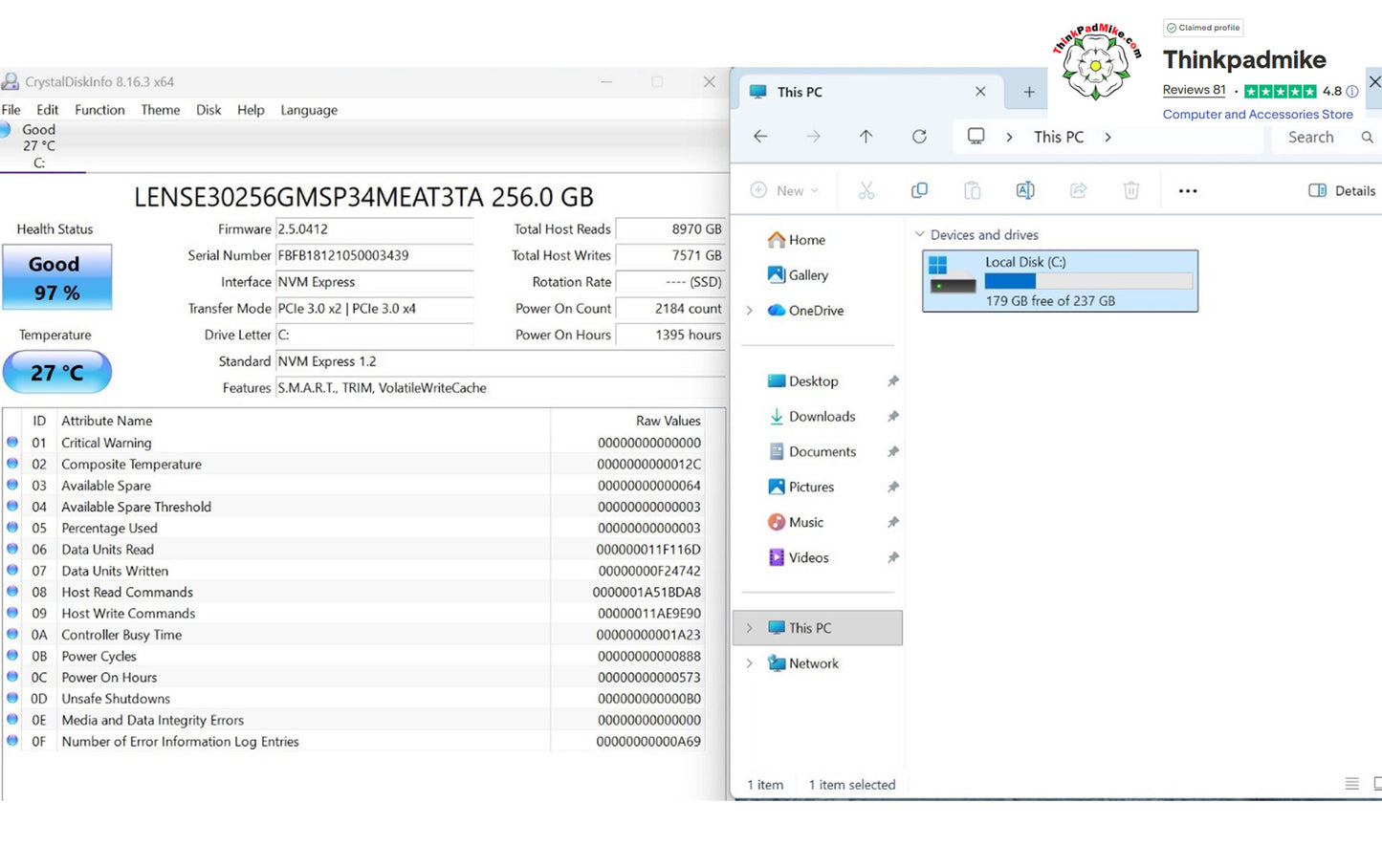Toggle the Details pane
The width and height of the screenshot is (1382, 868).
1342,190
